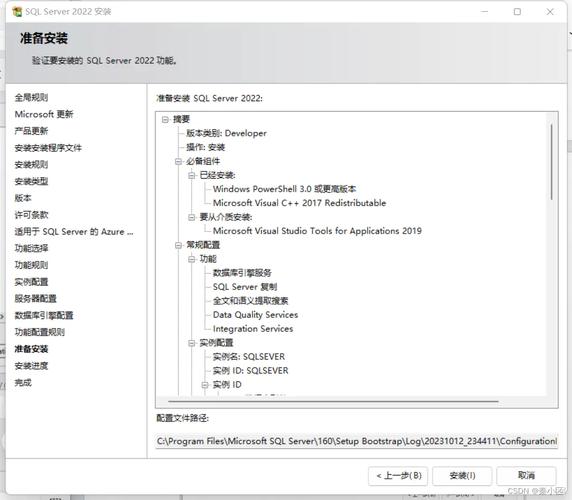Select the 数据库引擎配置 sidebar step
This screenshot has height=500, width=572.
pyautogui.click(x=44, y=315)
